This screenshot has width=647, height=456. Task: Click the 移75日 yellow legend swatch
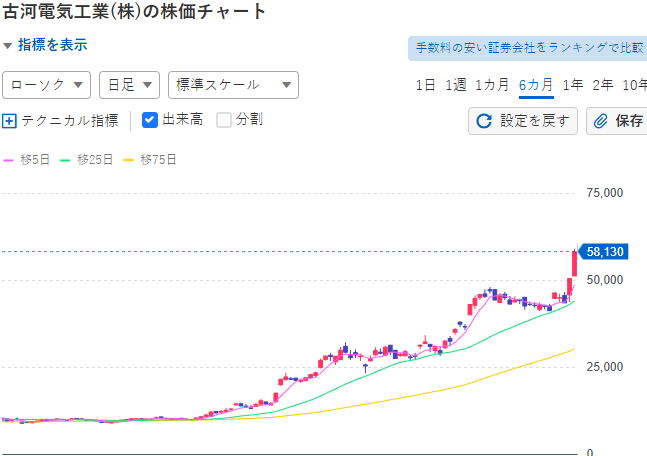pos(129,160)
